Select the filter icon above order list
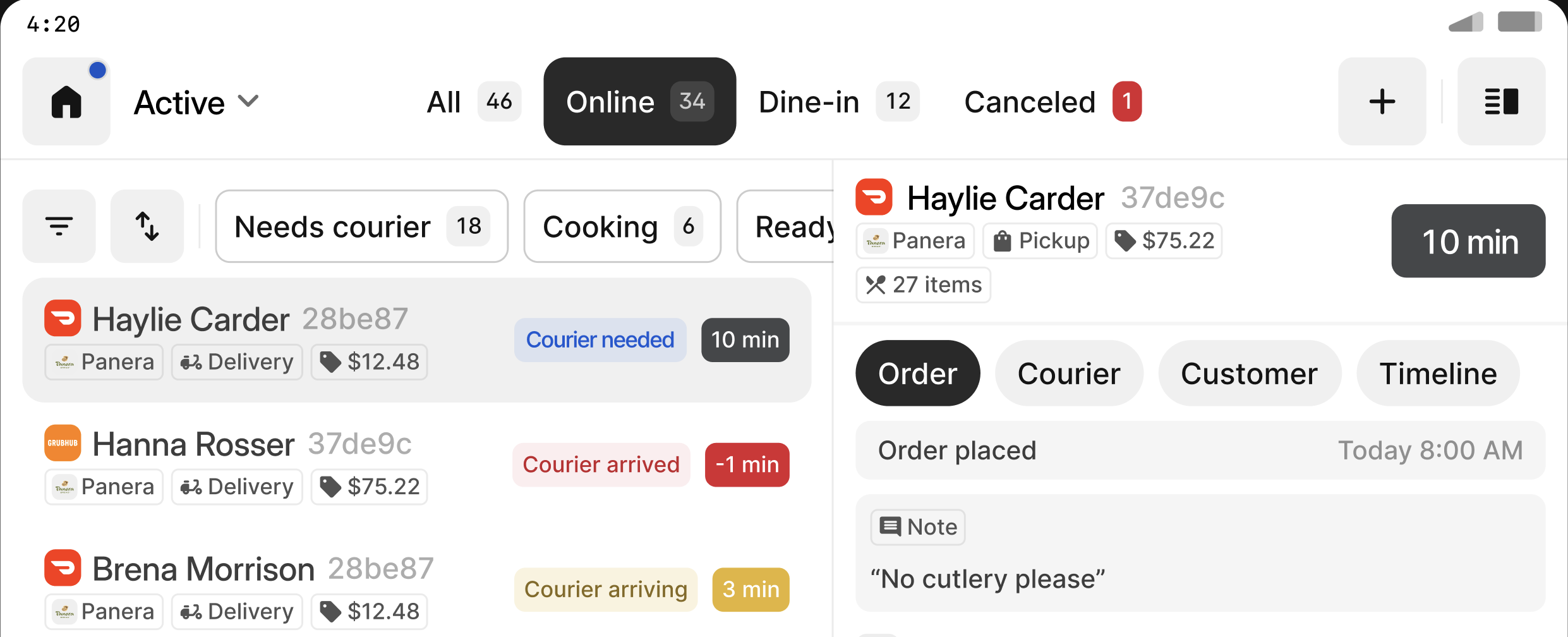The height and width of the screenshot is (637, 1568). click(x=59, y=226)
